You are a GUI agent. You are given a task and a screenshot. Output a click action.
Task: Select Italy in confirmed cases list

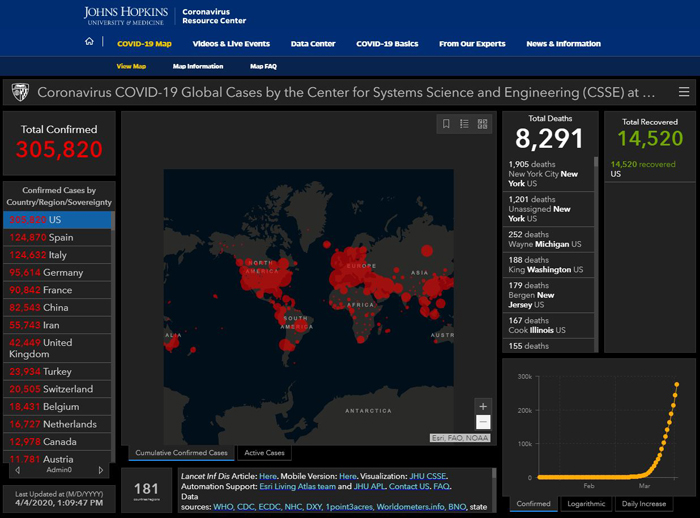57,255
